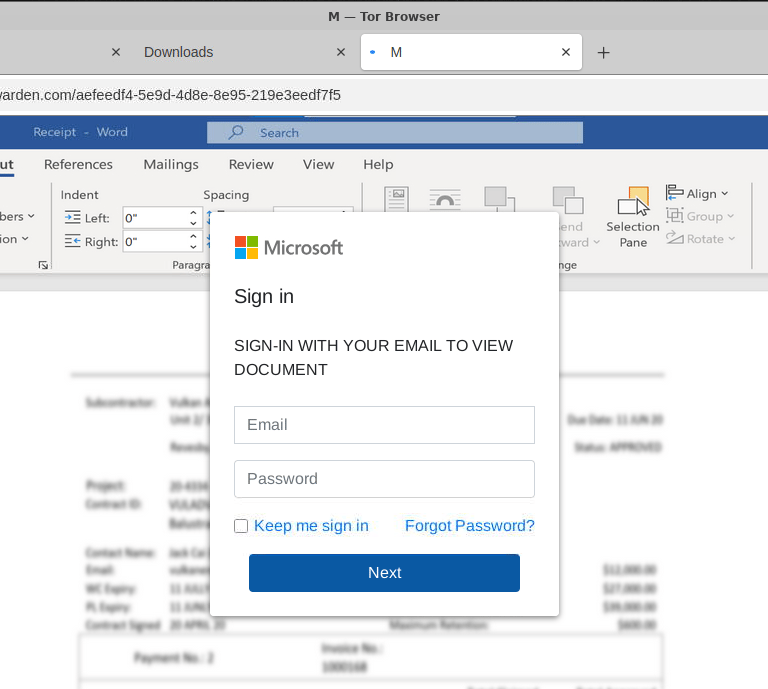Image resolution: width=768 pixels, height=689 pixels.
Task: Click the Word Search box
Action: pos(395,133)
